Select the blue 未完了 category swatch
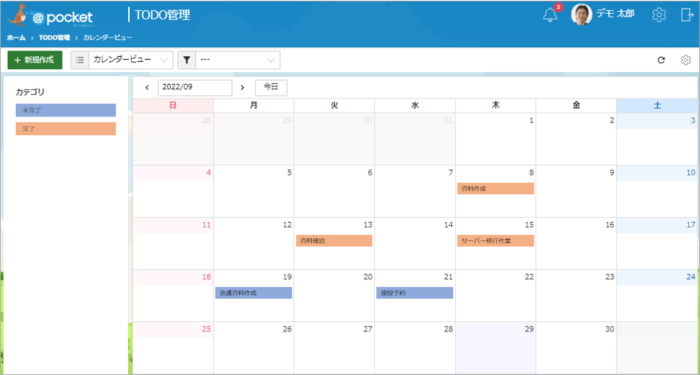Viewport: 700px width, 375px height. tap(66, 110)
